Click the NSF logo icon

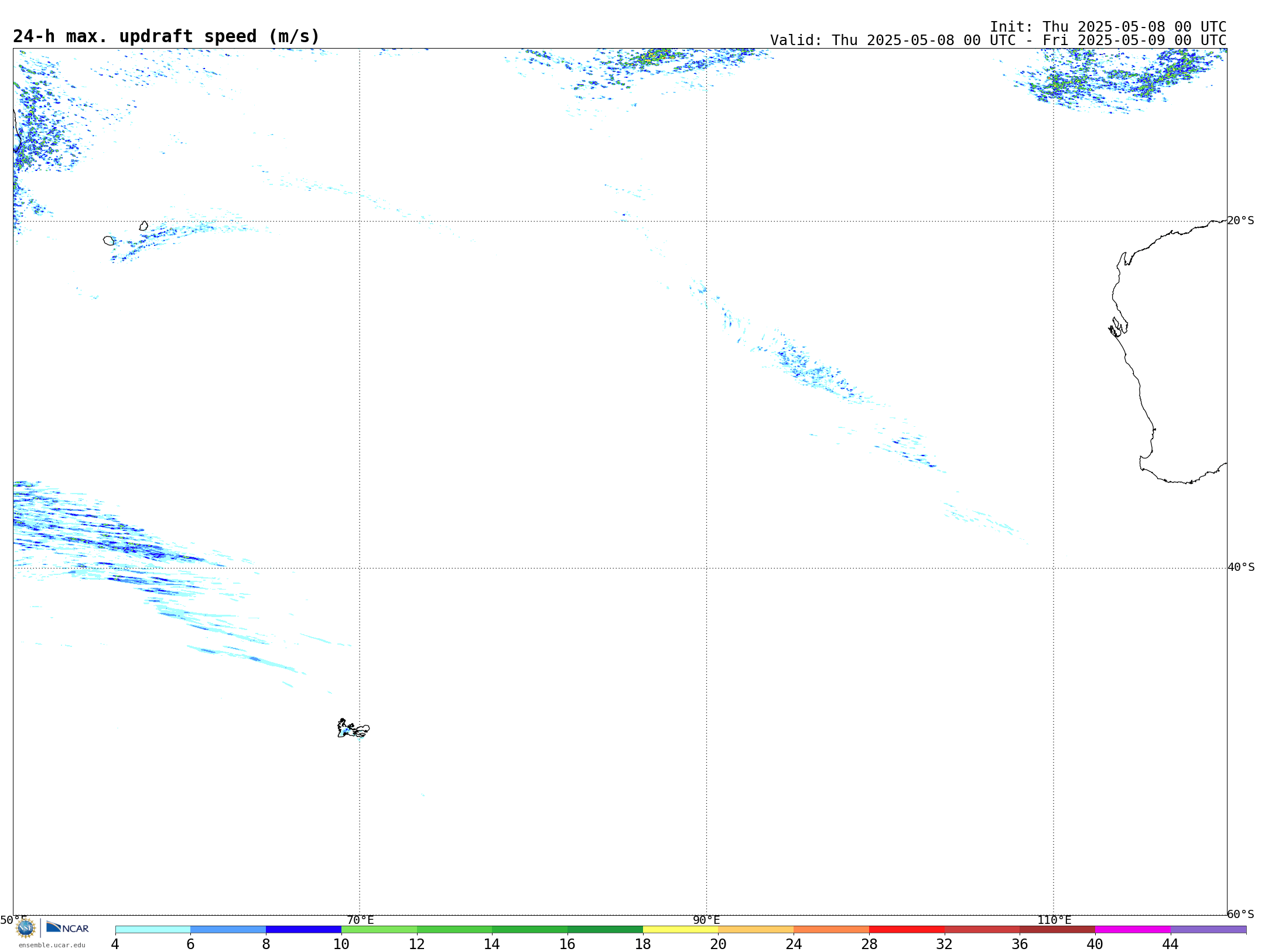[x=26, y=928]
